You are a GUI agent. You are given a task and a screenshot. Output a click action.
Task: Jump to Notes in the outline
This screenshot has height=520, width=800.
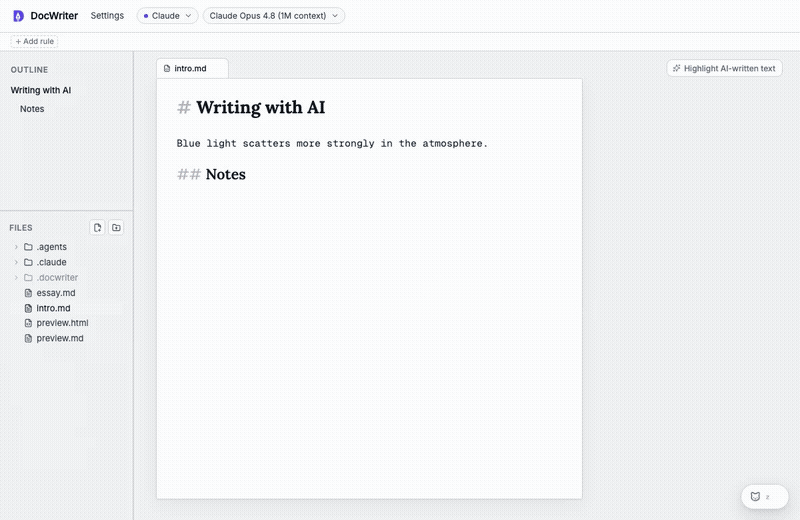[32, 109]
